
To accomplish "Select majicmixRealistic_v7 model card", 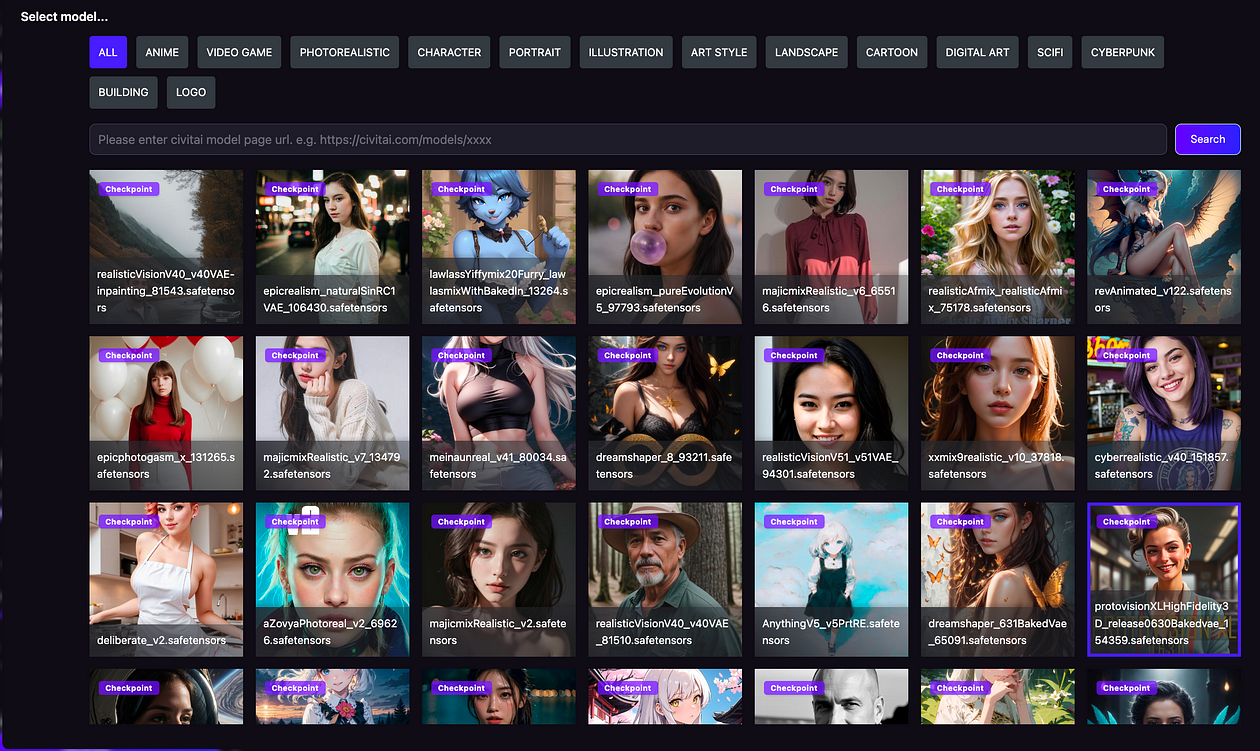I will coord(332,413).
